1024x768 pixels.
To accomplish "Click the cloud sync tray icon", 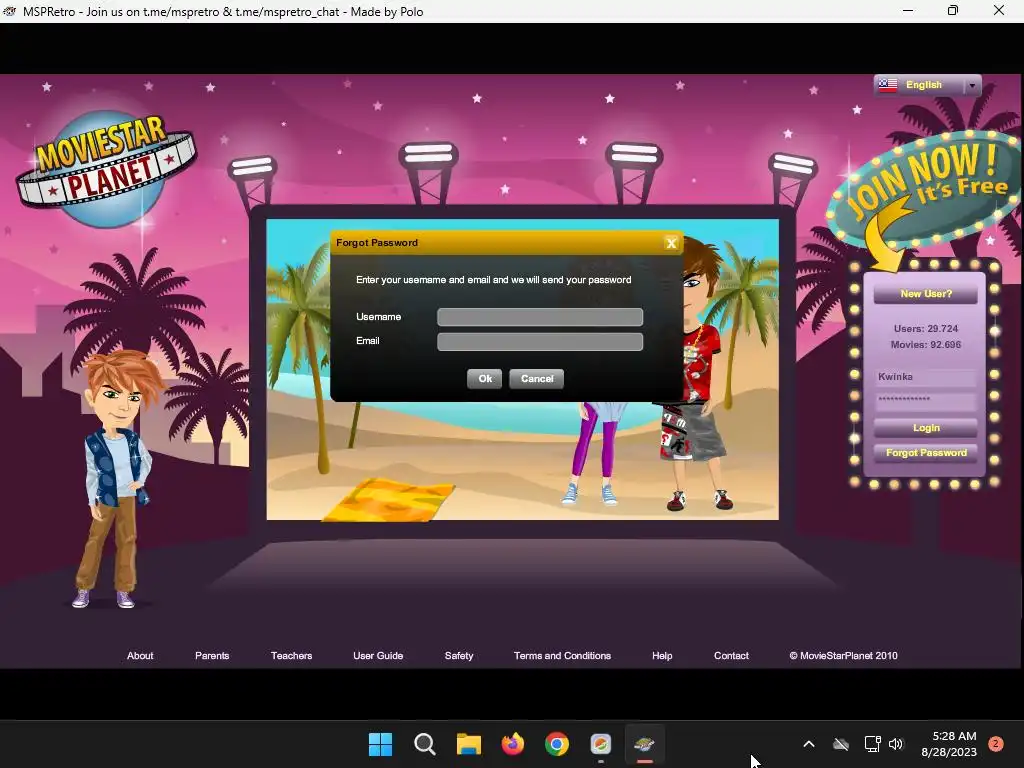I will (x=840, y=744).
